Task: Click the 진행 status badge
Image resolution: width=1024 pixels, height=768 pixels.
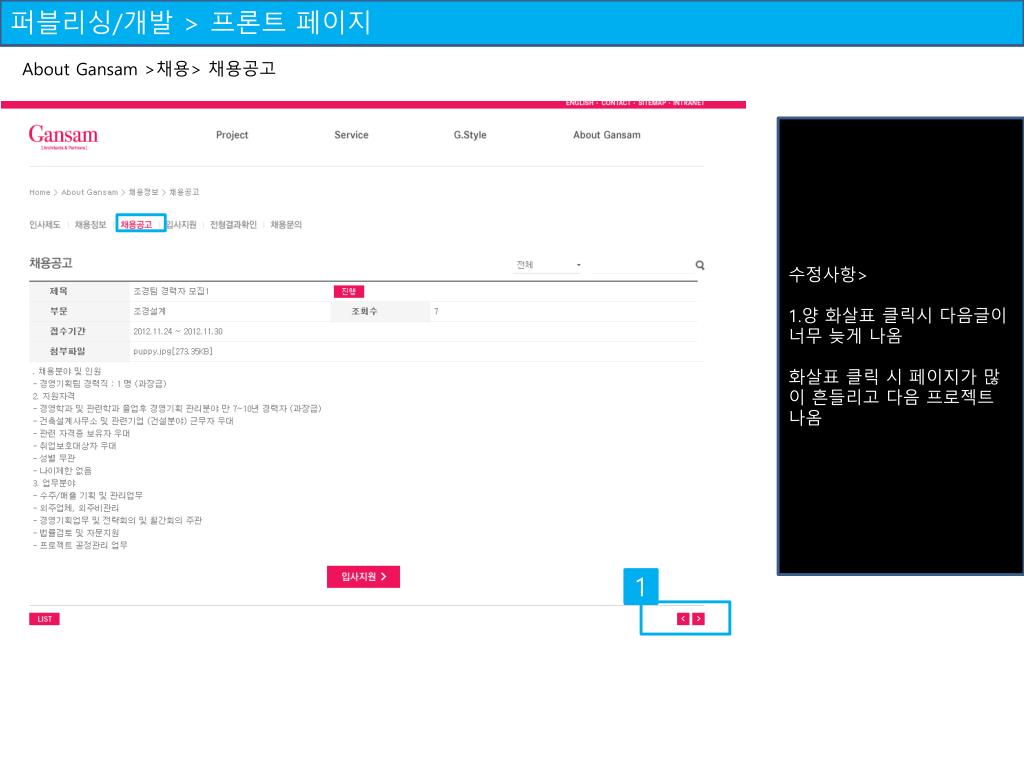Action: tap(349, 291)
